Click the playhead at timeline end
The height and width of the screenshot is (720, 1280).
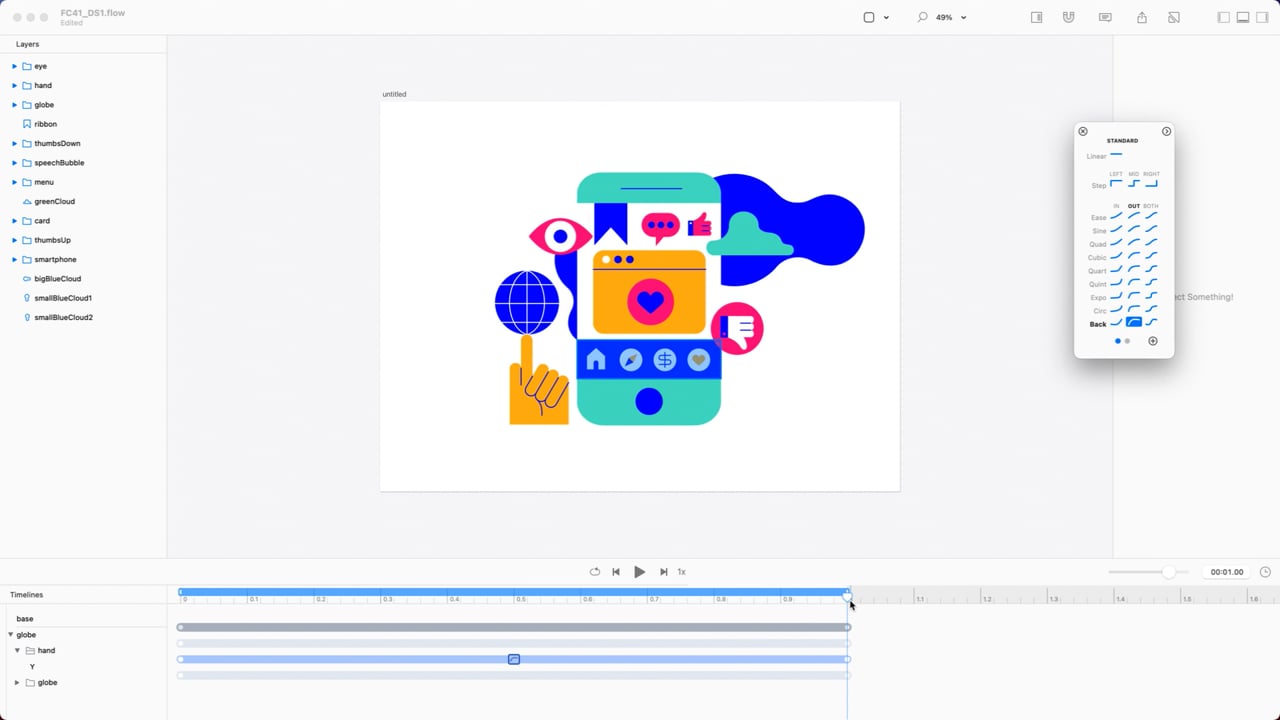[x=847, y=595]
